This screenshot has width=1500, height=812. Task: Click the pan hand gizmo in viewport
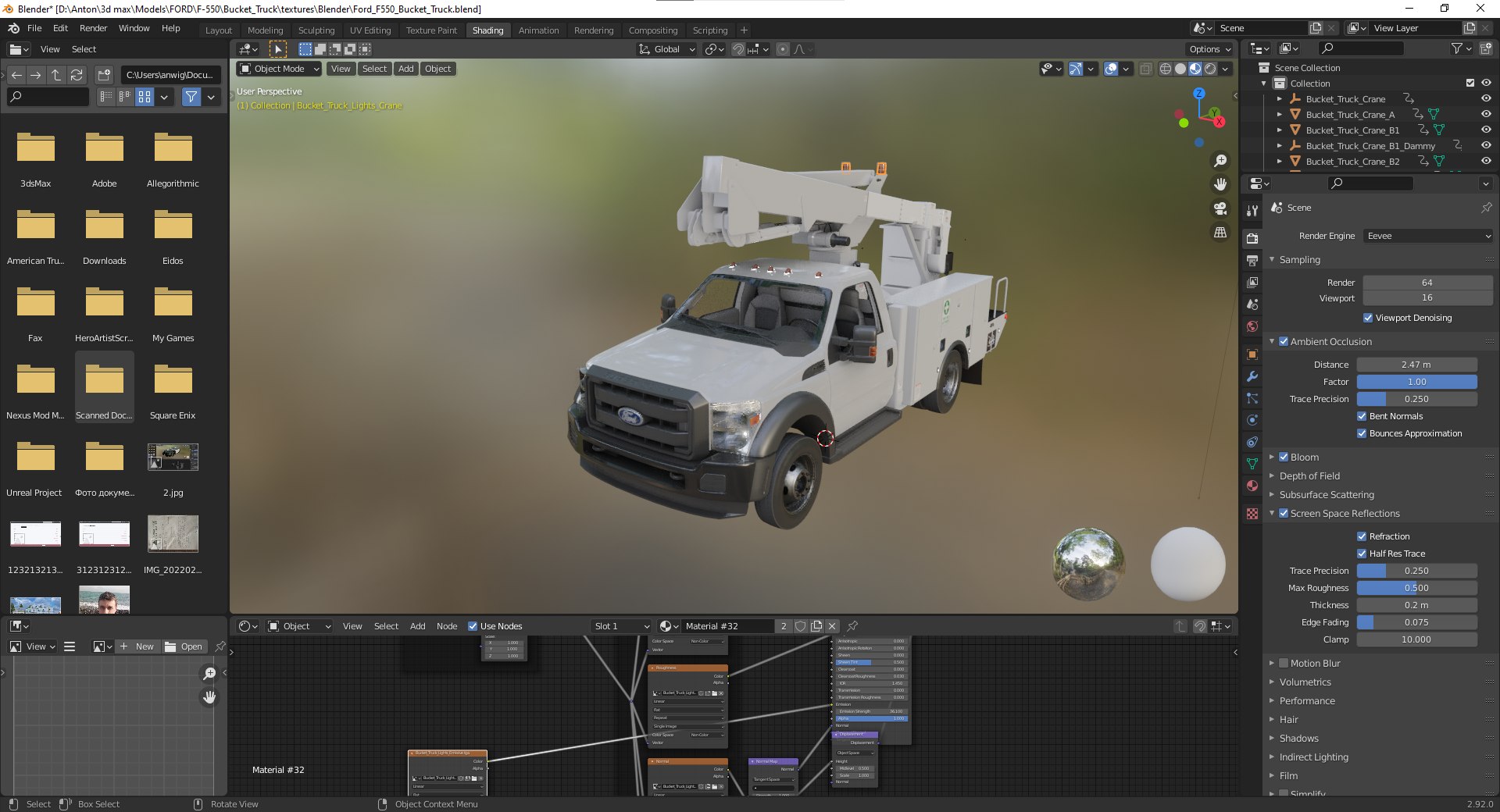tap(1220, 184)
